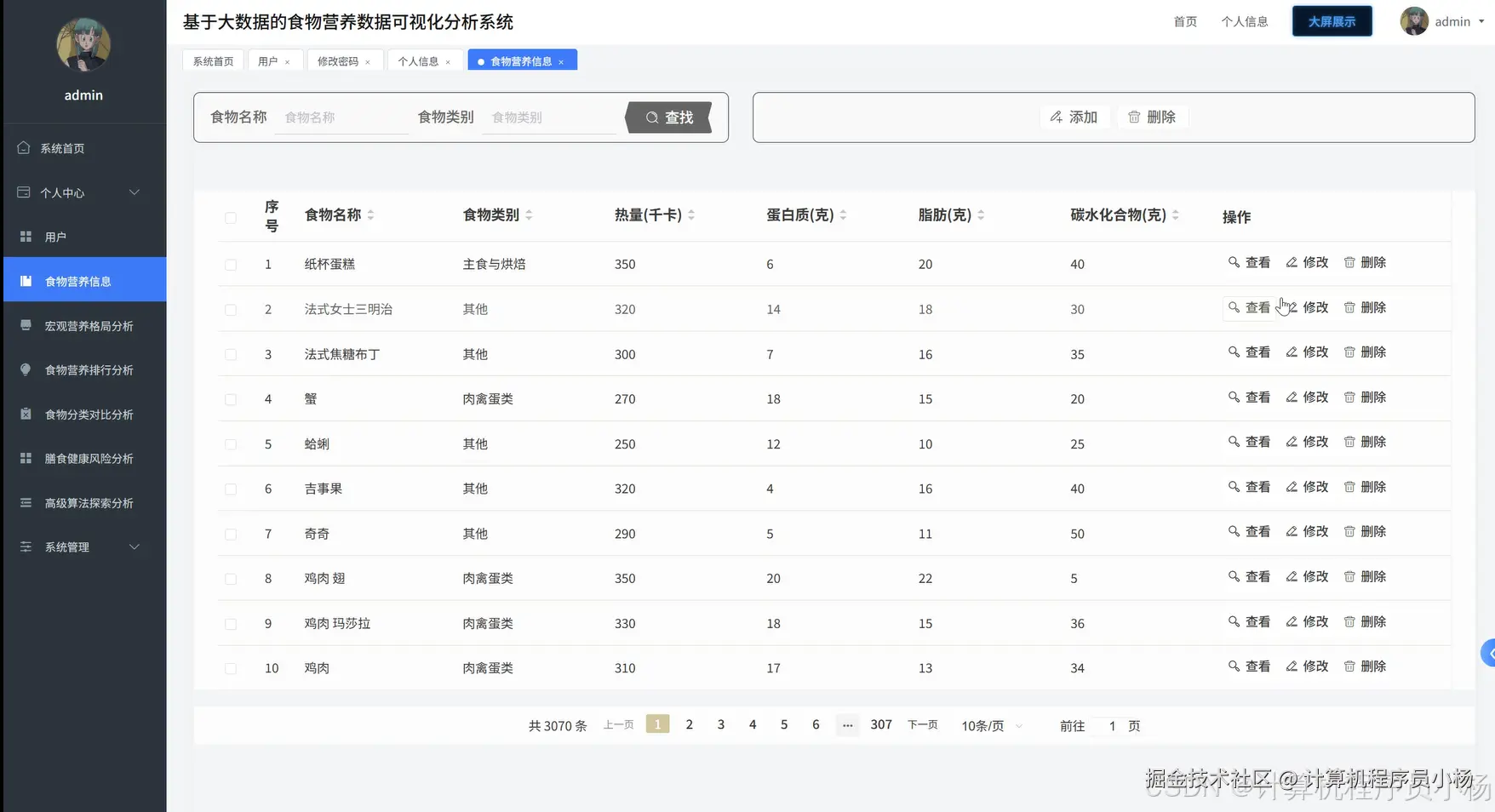
Task: Check the box for 蛤蜊
Action: pyautogui.click(x=231, y=444)
